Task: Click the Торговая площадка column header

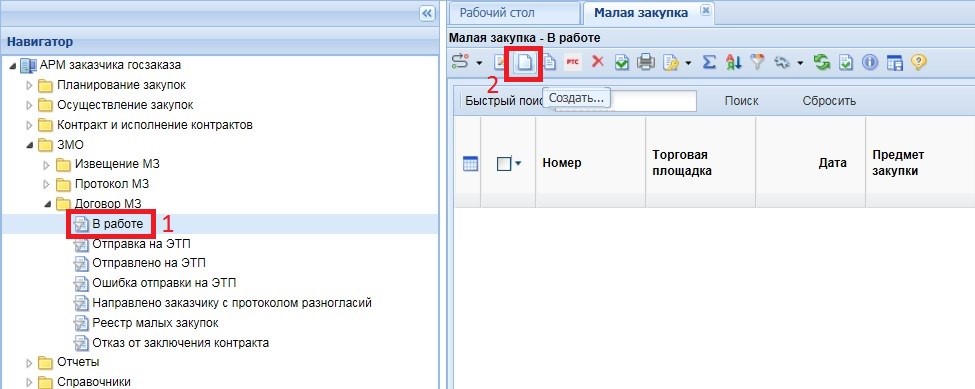Action: pyautogui.click(x=682, y=163)
